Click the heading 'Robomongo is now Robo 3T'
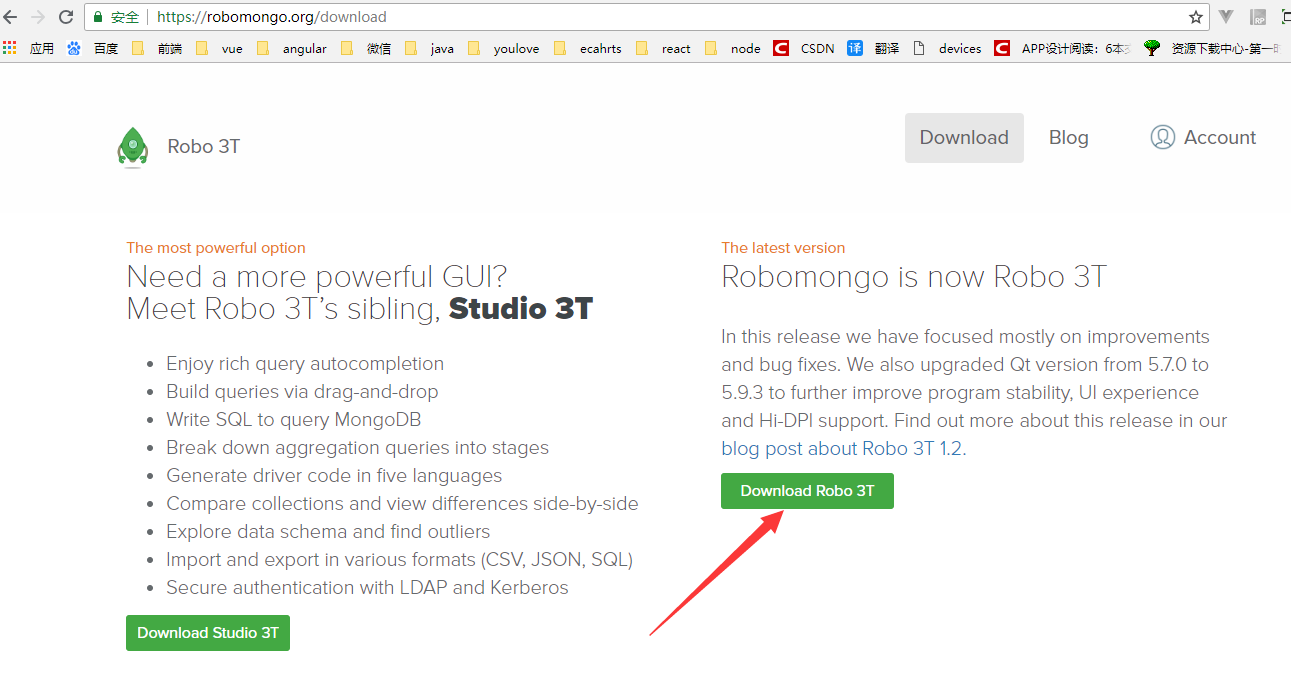Viewport: 1291px width, 698px height. (914, 277)
